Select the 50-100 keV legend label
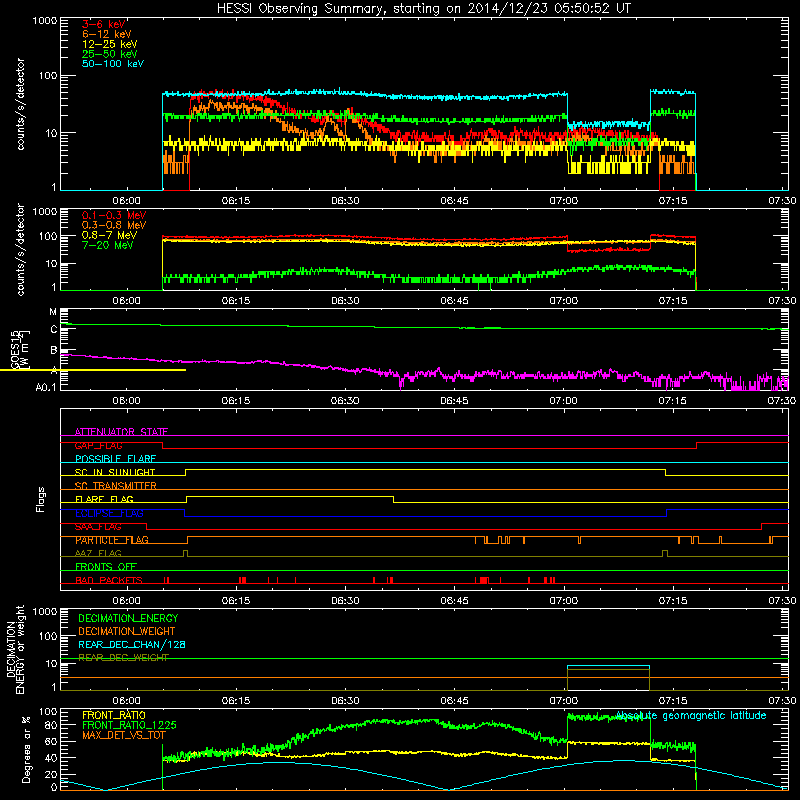The width and height of the screenshot is (800, 800). click(x=113, y=64)
